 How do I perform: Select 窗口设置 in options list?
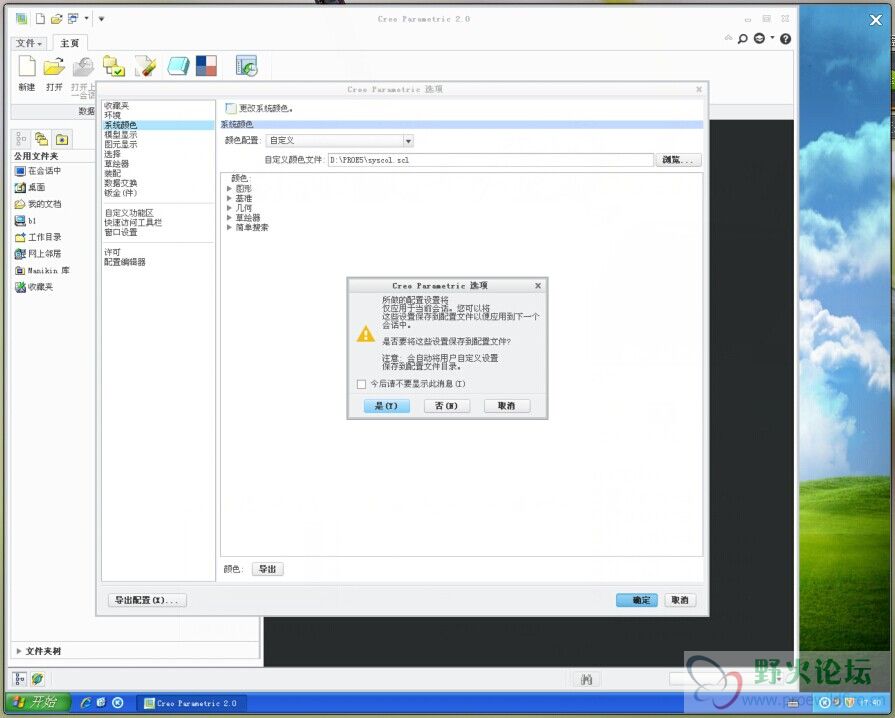(x=120, y=232)
